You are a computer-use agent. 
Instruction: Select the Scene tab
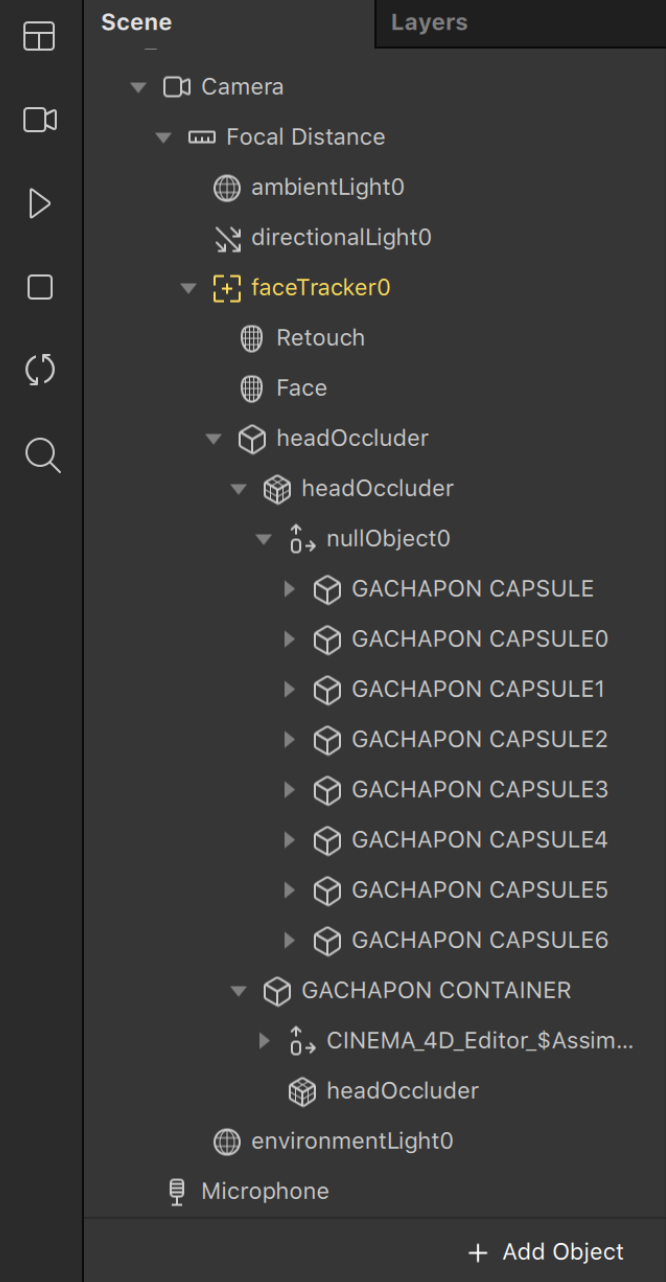coord(136,22)
